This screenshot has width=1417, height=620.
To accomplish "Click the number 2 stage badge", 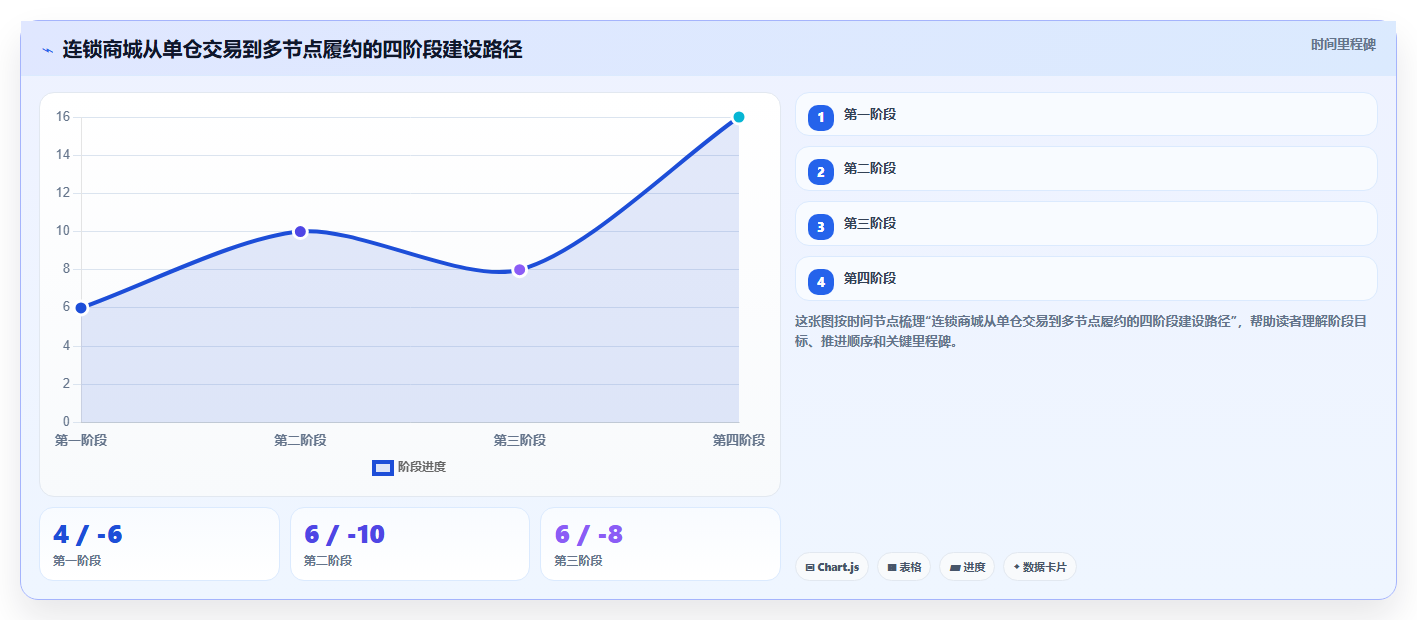I will pyautogui.click(x=821, y=172).
